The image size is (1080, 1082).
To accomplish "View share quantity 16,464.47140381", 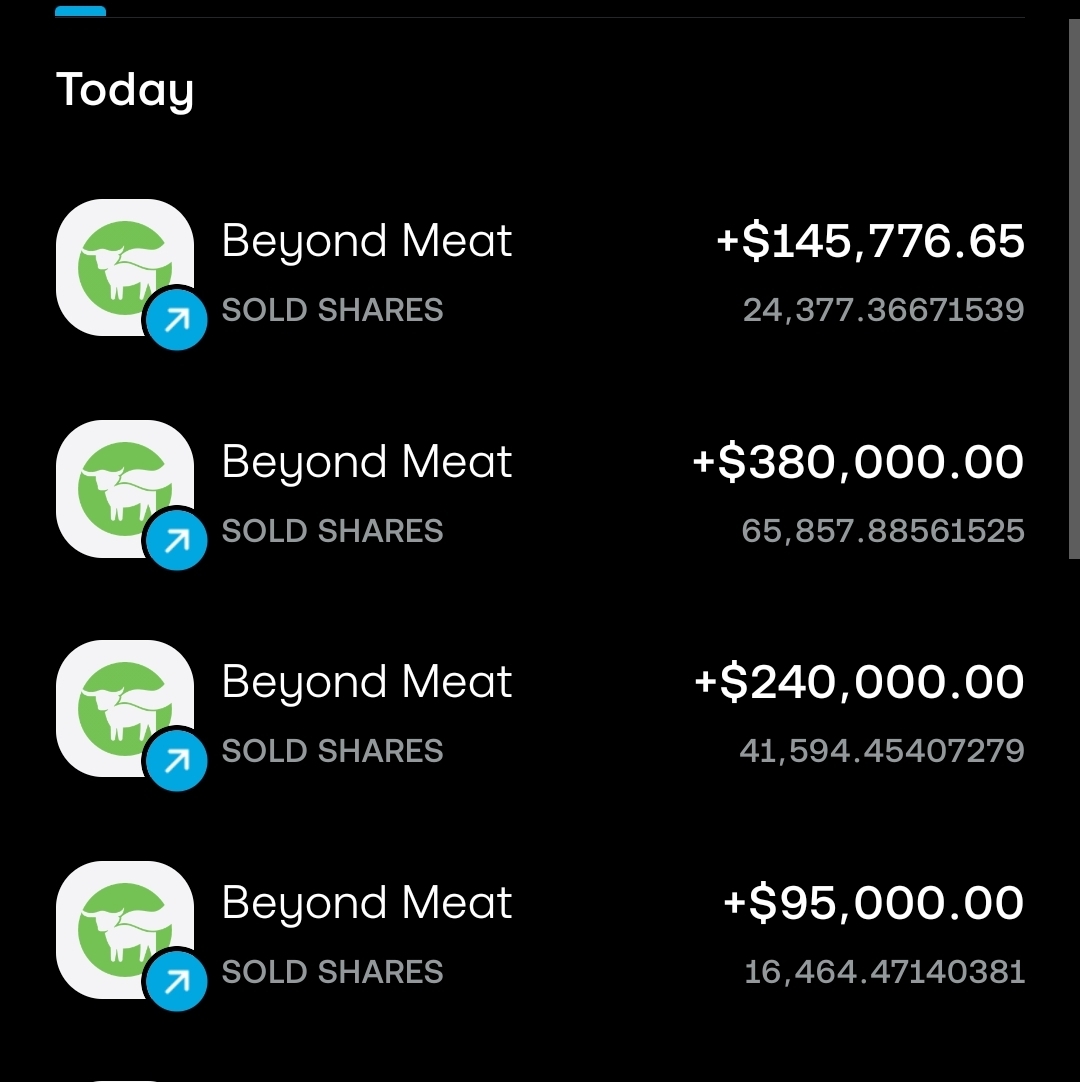I will pos(884,972).
